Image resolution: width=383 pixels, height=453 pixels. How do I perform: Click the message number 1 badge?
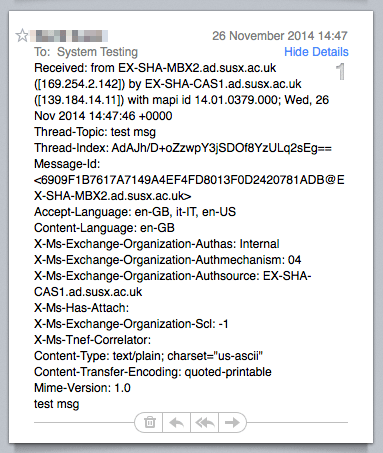[x=340, y=72]
